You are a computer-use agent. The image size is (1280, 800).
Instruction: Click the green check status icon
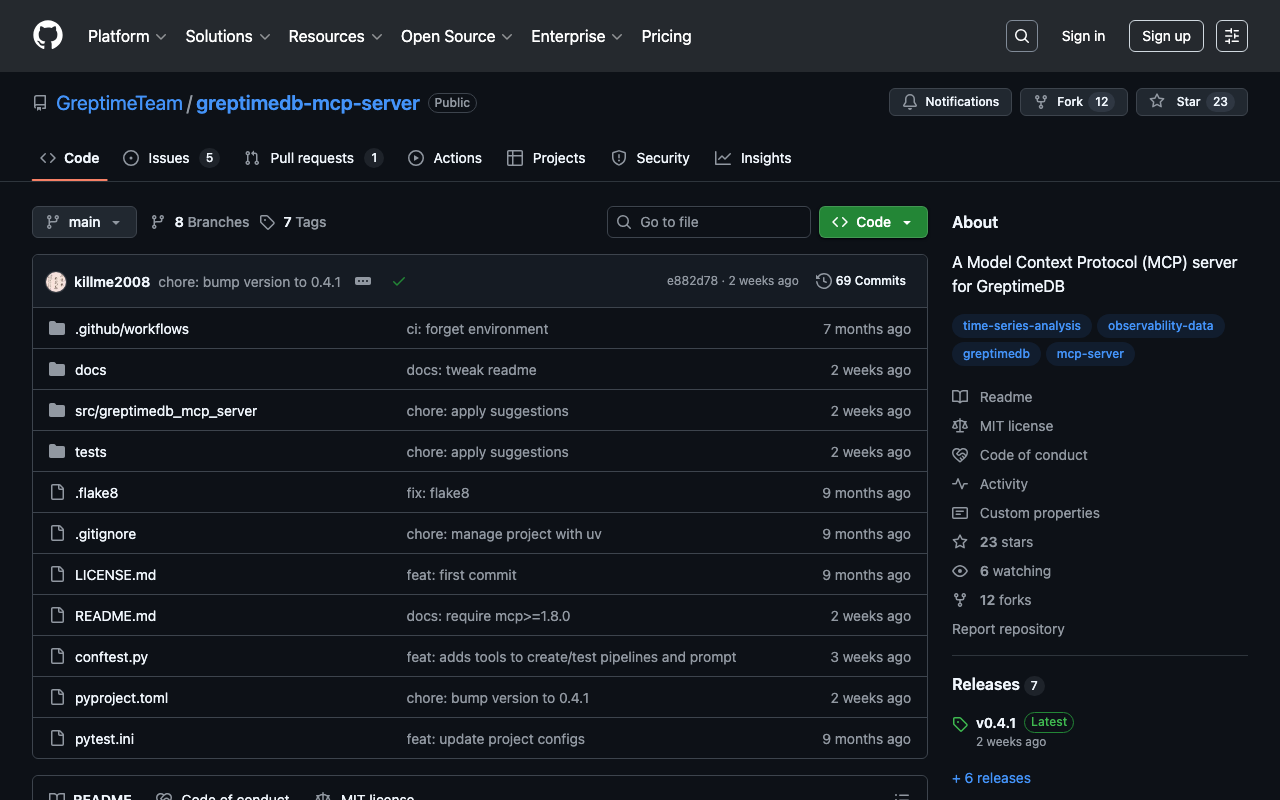click(x=399, y=282)
